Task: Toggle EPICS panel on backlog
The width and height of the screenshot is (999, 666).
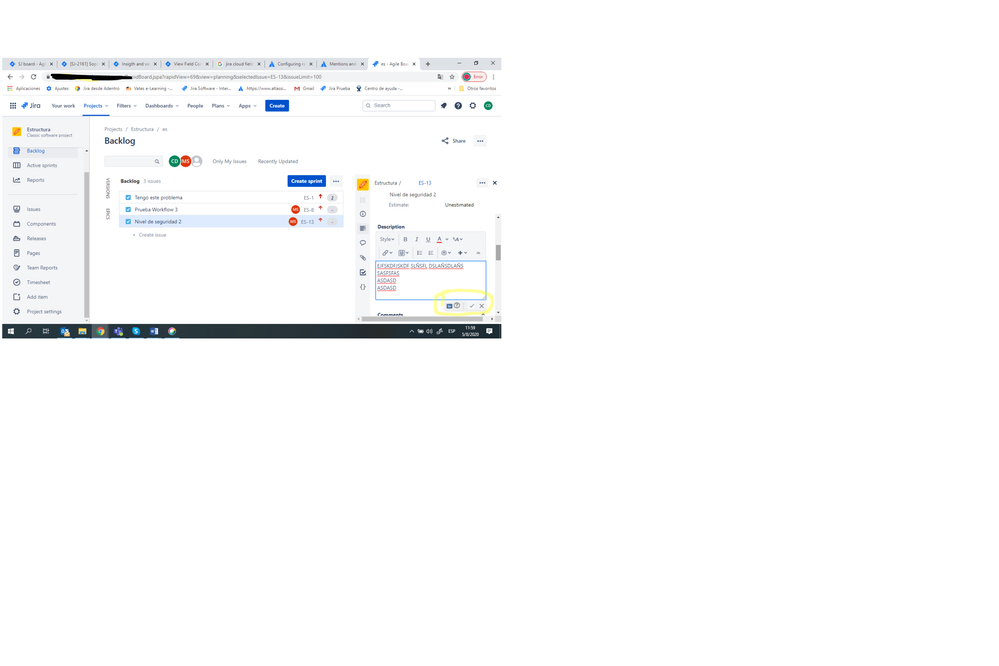Action: point(108,214)
